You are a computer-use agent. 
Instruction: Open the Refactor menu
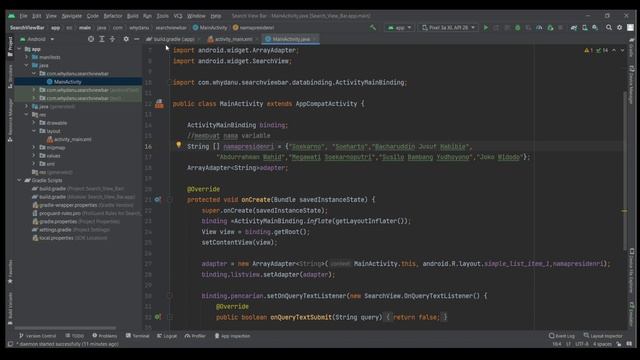113,16
